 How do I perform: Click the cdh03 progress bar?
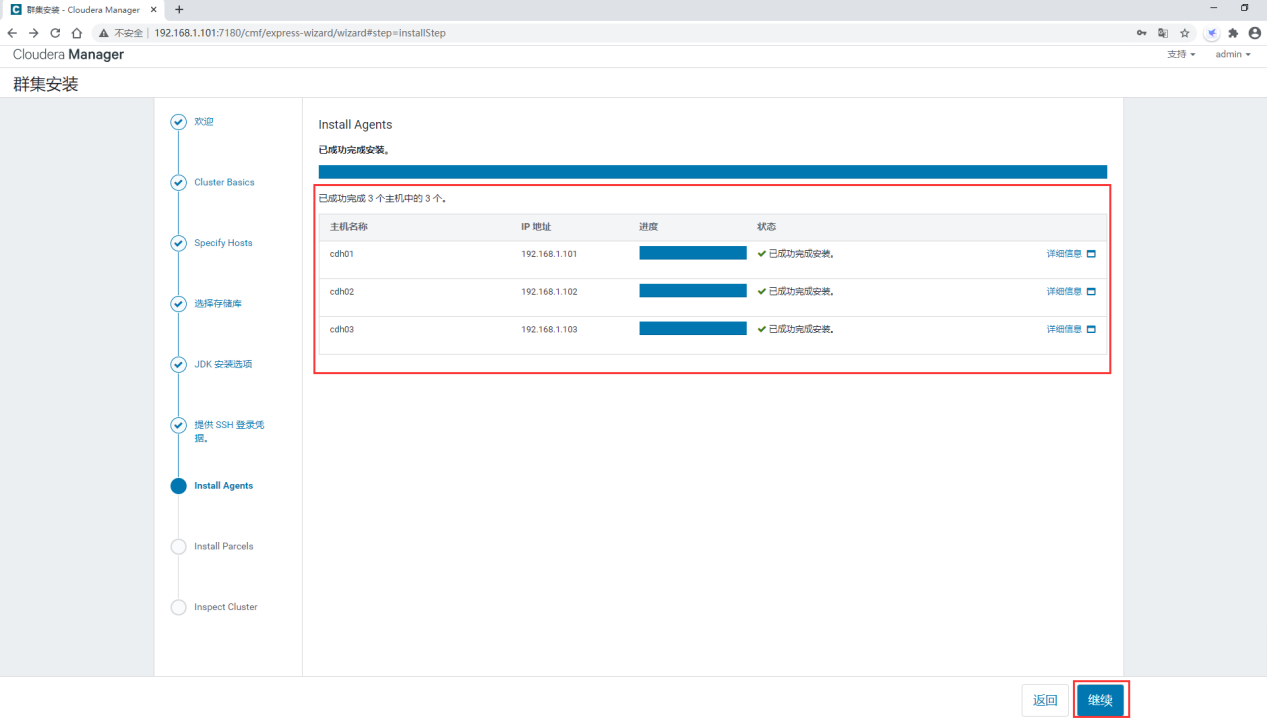[693, 328]
